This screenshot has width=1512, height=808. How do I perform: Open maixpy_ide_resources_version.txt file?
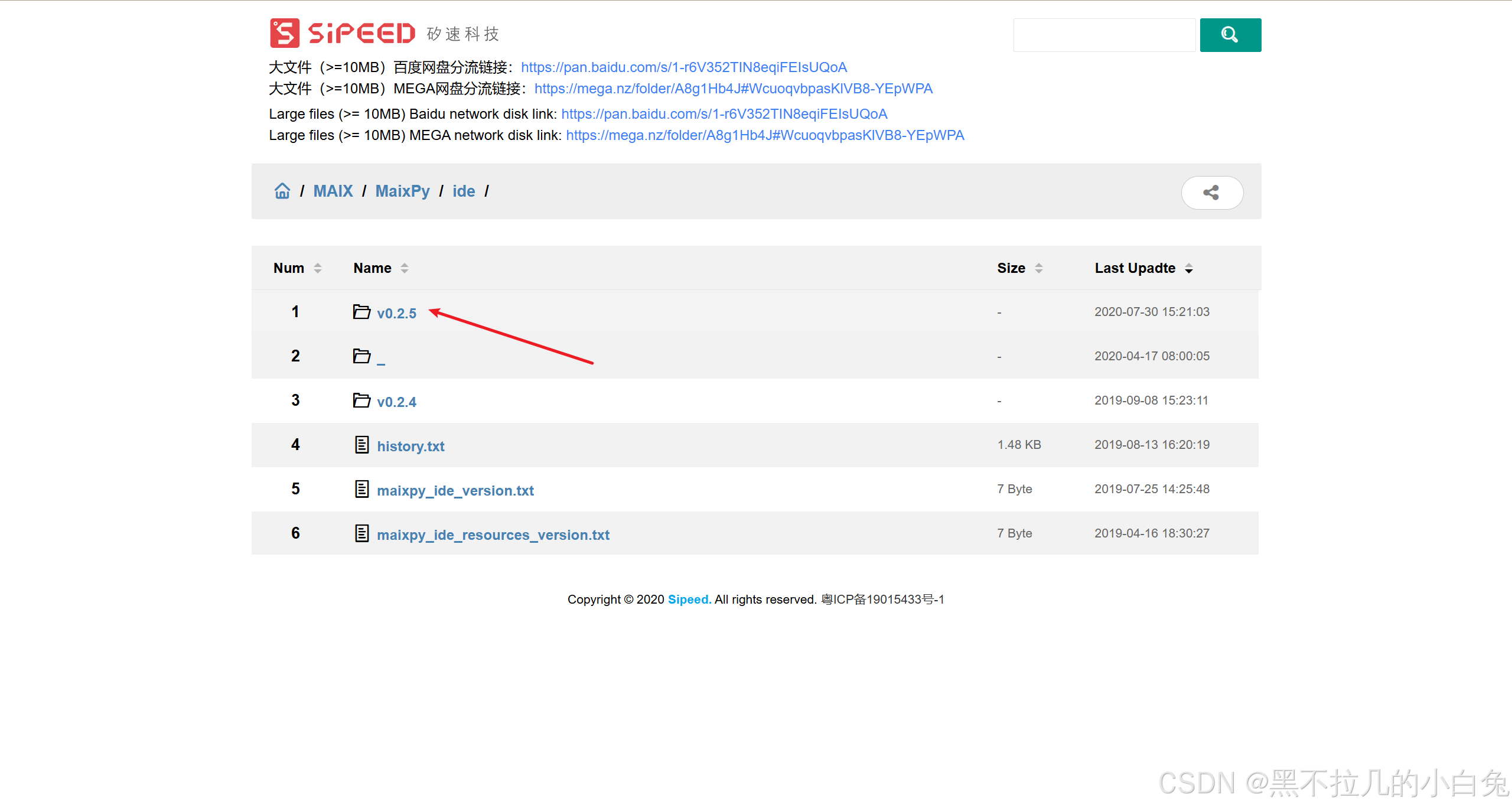click(x=493, y=535)
